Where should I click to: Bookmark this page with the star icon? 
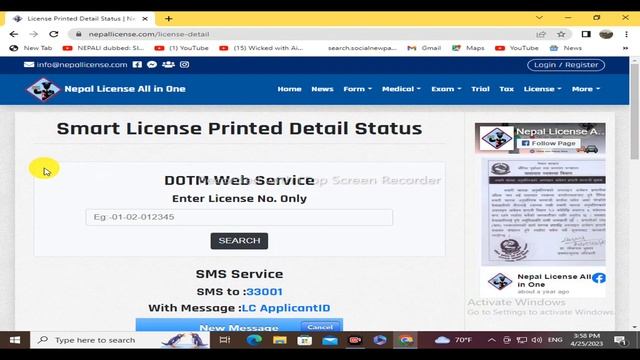(x=561, y=34)
